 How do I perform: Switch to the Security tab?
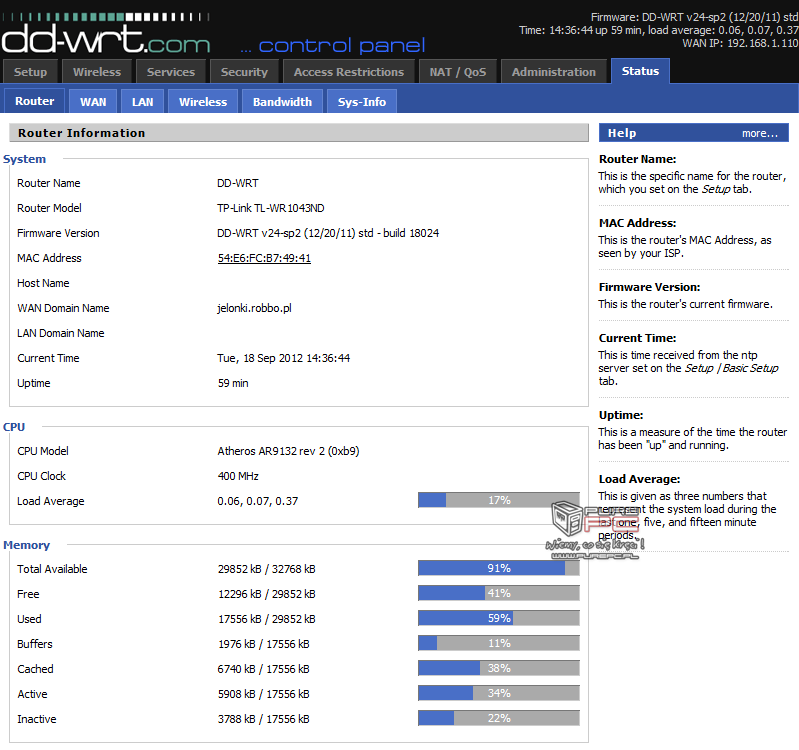click(x=244, y=72)
